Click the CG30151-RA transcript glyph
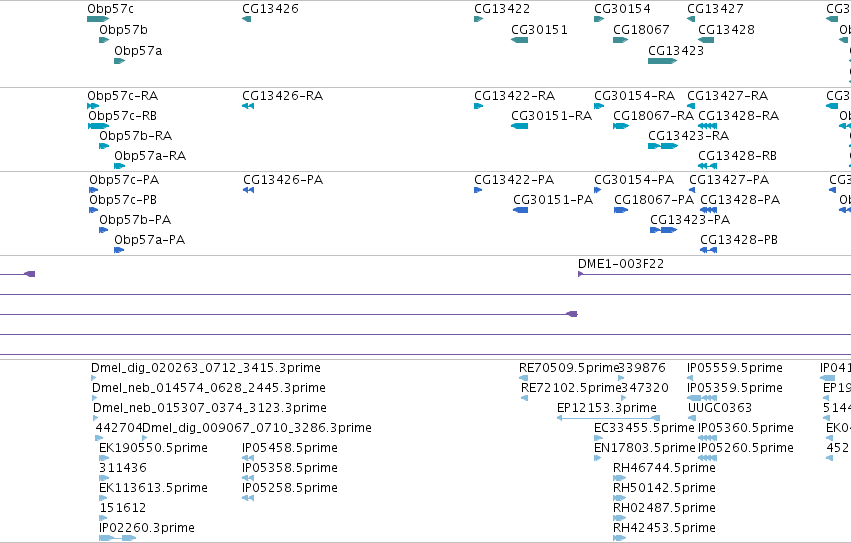Image resolution: width=851 pixels, height=543 pixels. [x=519, y=126]
